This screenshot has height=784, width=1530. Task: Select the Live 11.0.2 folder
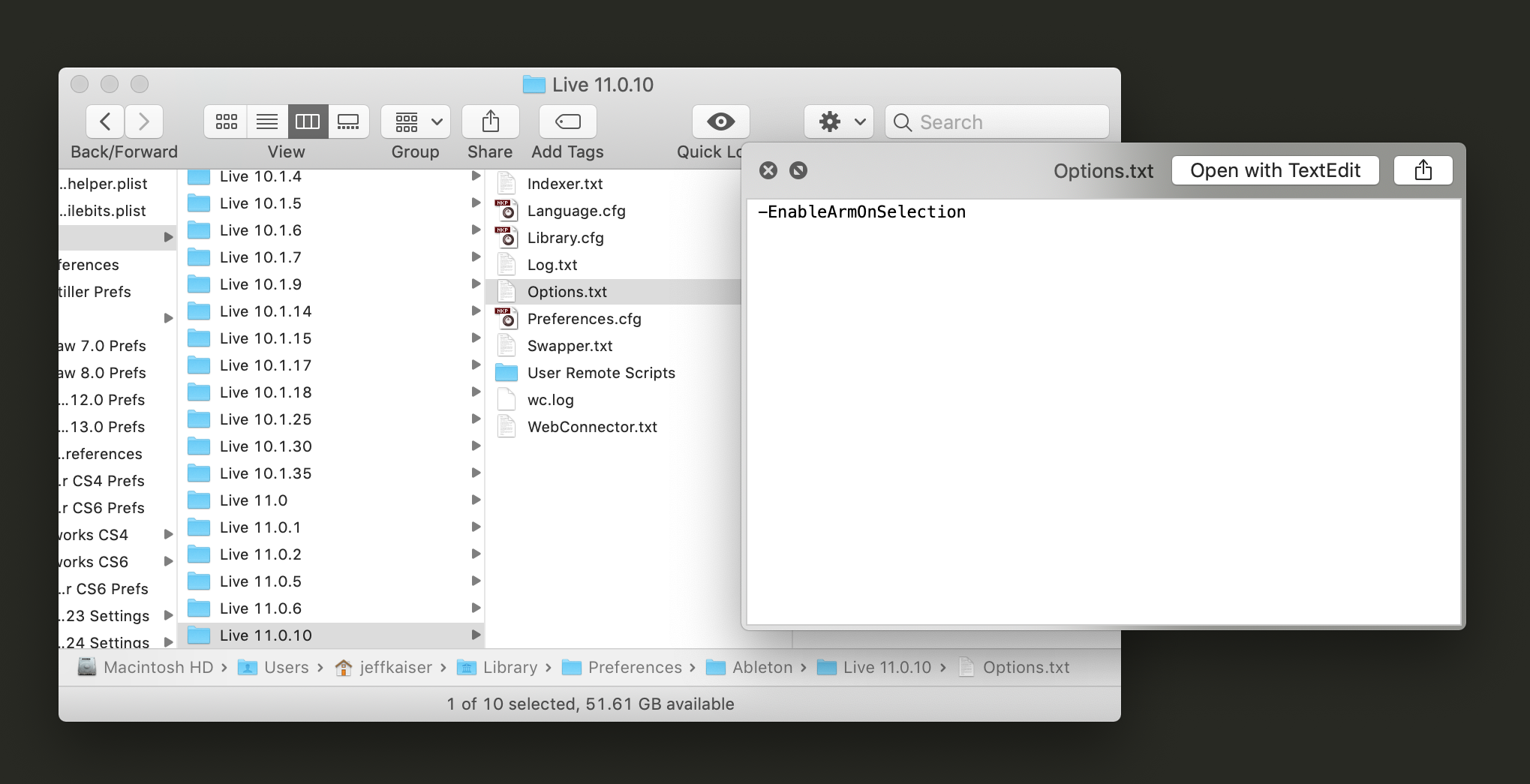(x=331, y=554)
